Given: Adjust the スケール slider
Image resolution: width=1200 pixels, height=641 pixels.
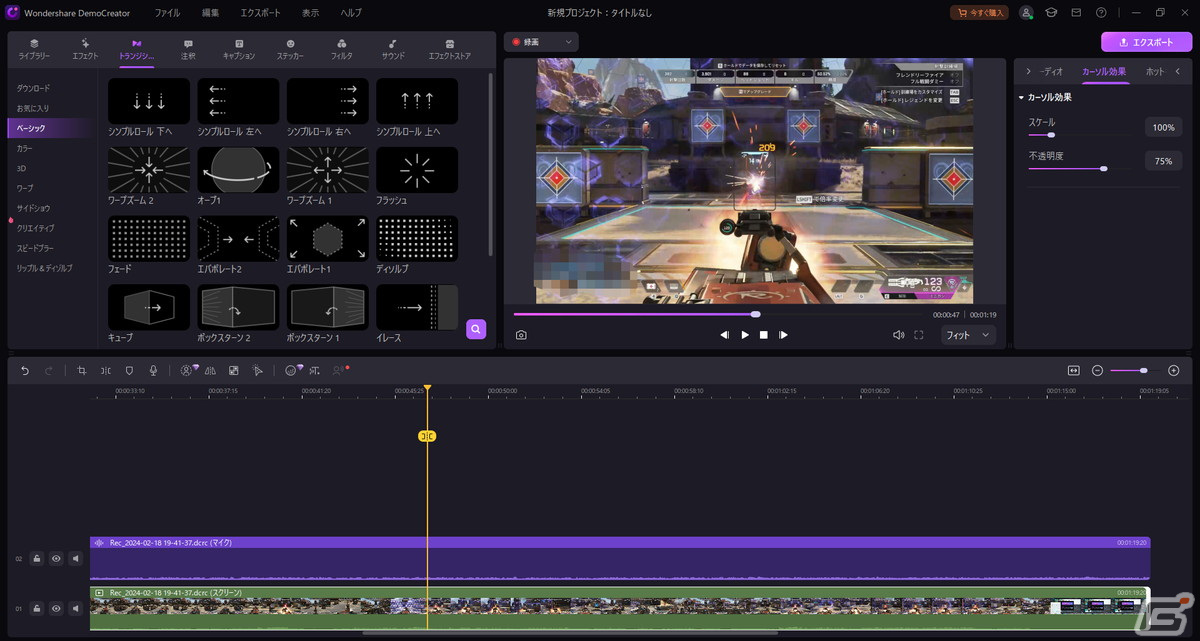Looking at the screenshot, I should click(x=1078, y=134).
